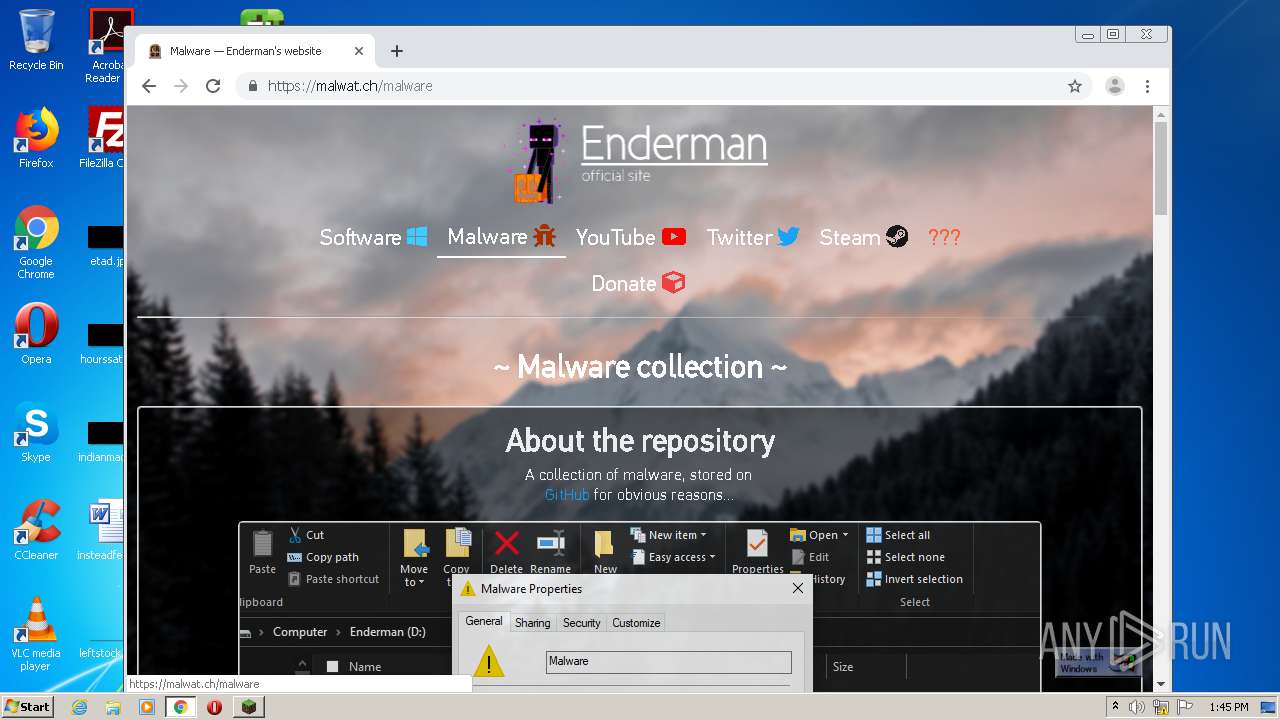Open the Donate link
Image resolution: width=1280 pixels, height=720 pixels.
pos(638,283)
